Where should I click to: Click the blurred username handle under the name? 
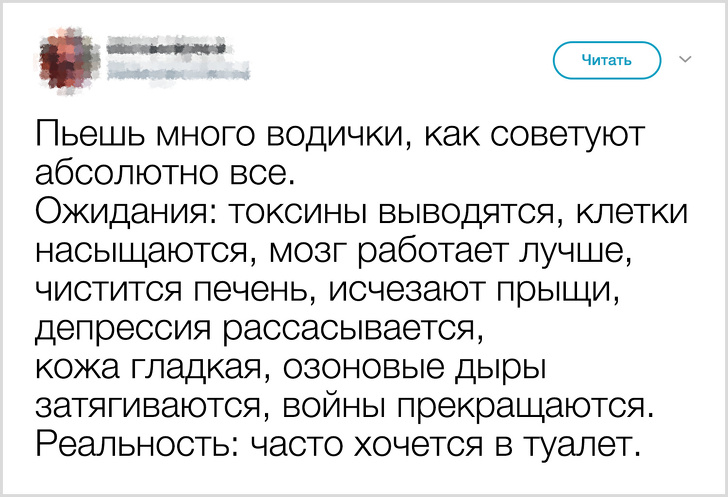[176, 69]
